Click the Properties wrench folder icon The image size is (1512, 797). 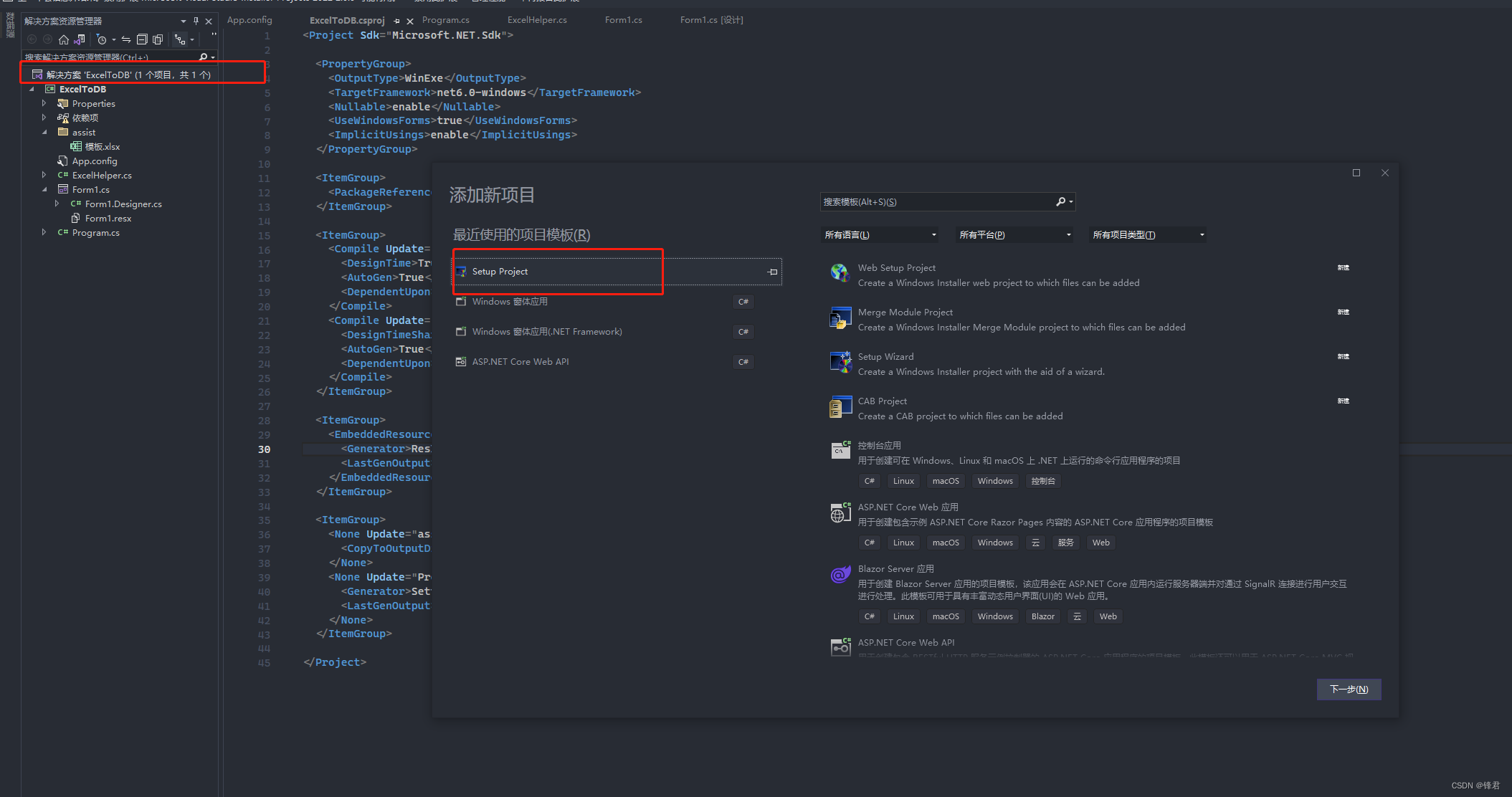point(63,104)
